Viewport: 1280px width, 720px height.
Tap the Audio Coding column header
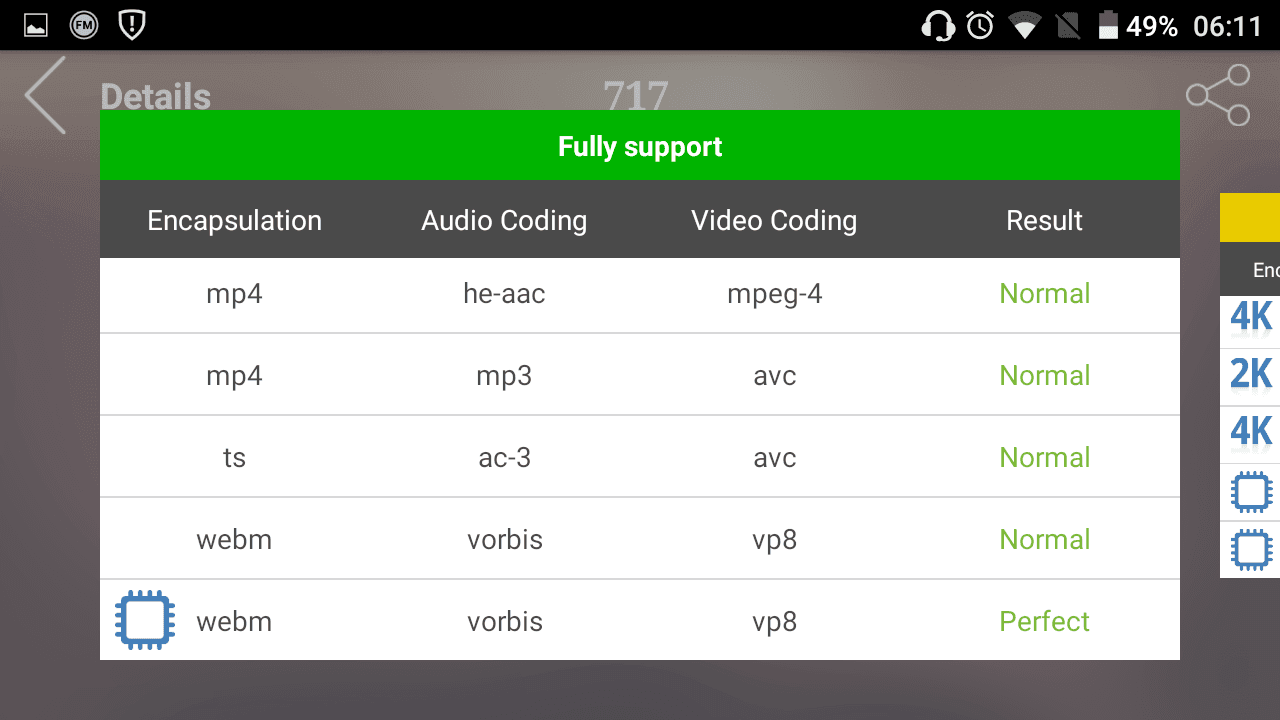(504, 220)
